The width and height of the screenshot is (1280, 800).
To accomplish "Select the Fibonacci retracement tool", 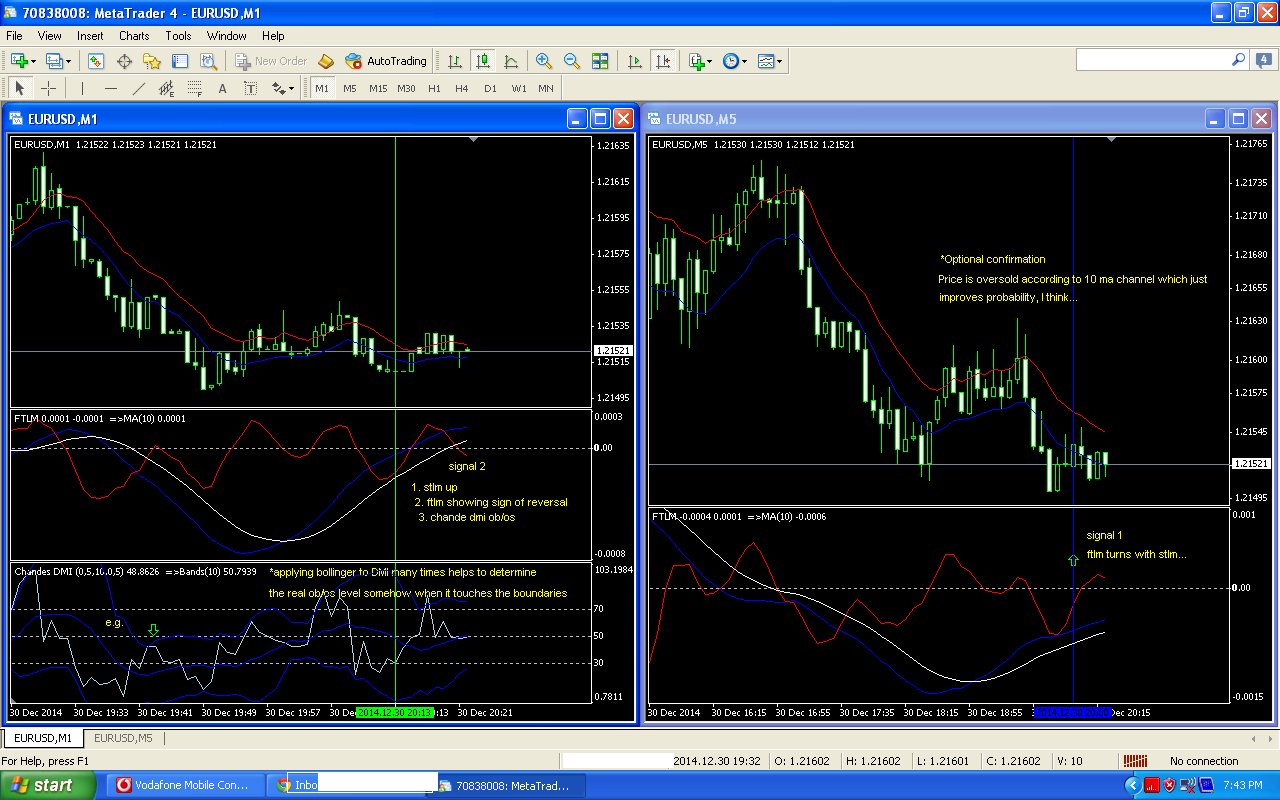I will click(x=195, y=88).
